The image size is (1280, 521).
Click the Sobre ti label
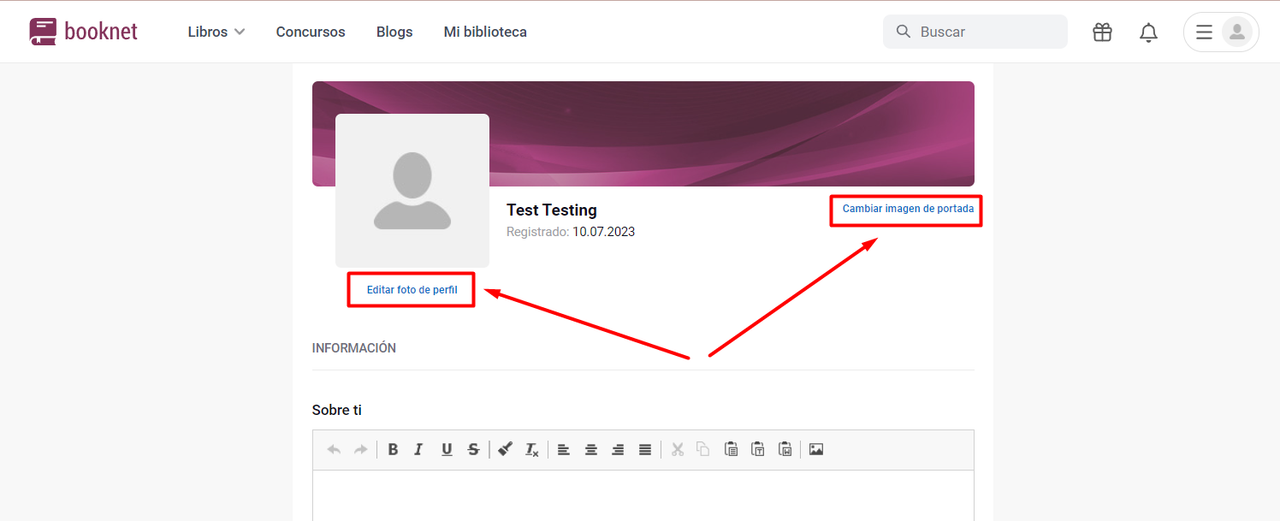click(x=337, y=410)
